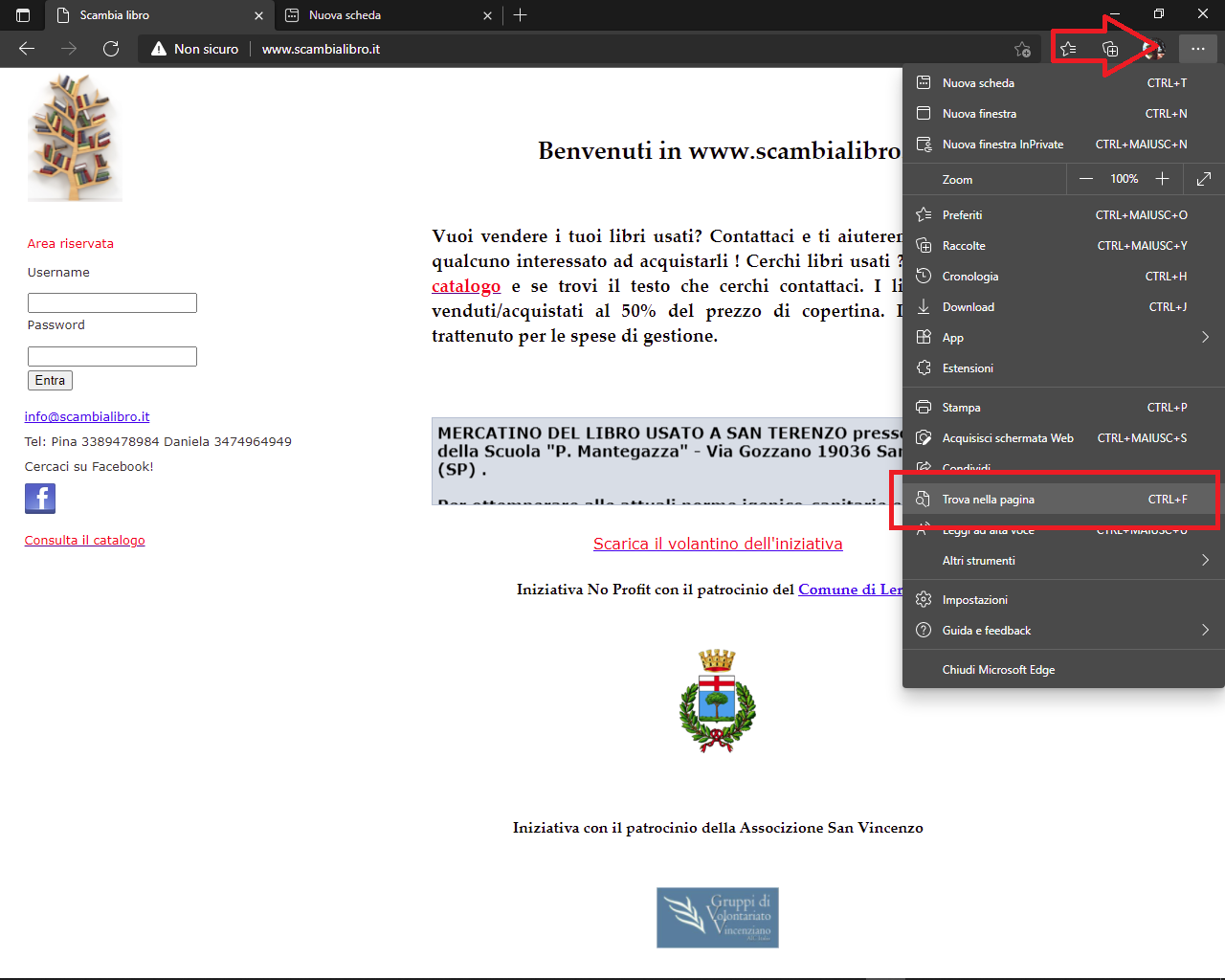This screenshot has height=980, width=1225.
Task: Close the Nuova scheda tab
Action: [x=487, y=15]
